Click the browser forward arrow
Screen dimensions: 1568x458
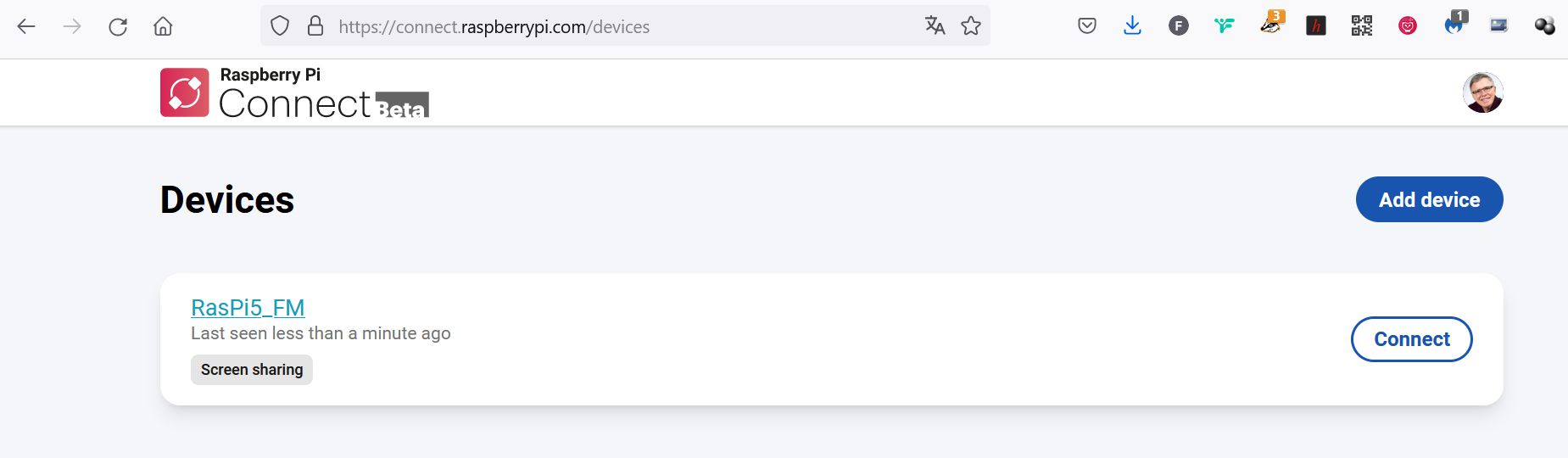coord(72,26)
